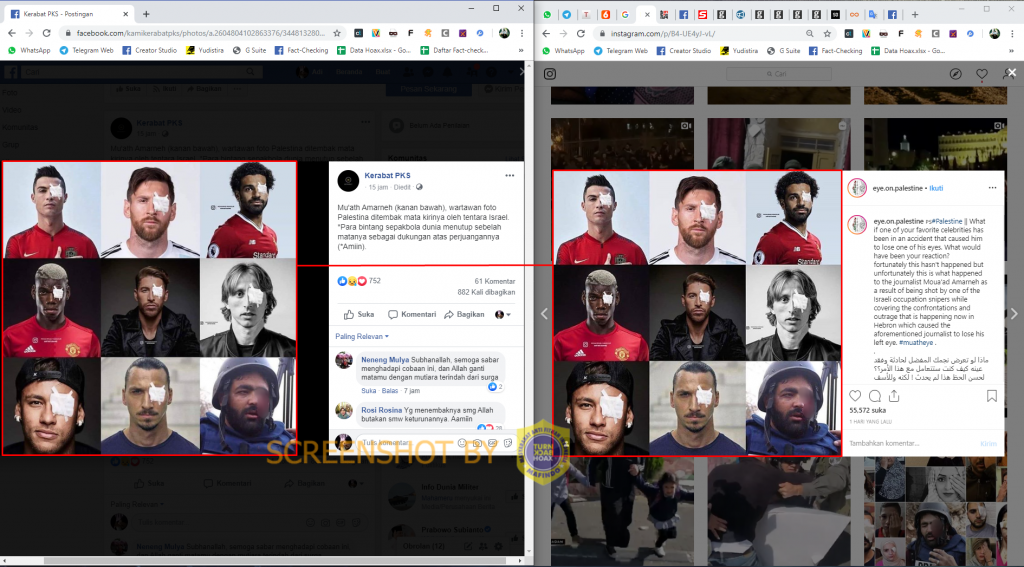Follow eye.on.palestine with Ikuti link
Image resolution: width=1024 pixels, height=567 pixels.
pos(936,188)
